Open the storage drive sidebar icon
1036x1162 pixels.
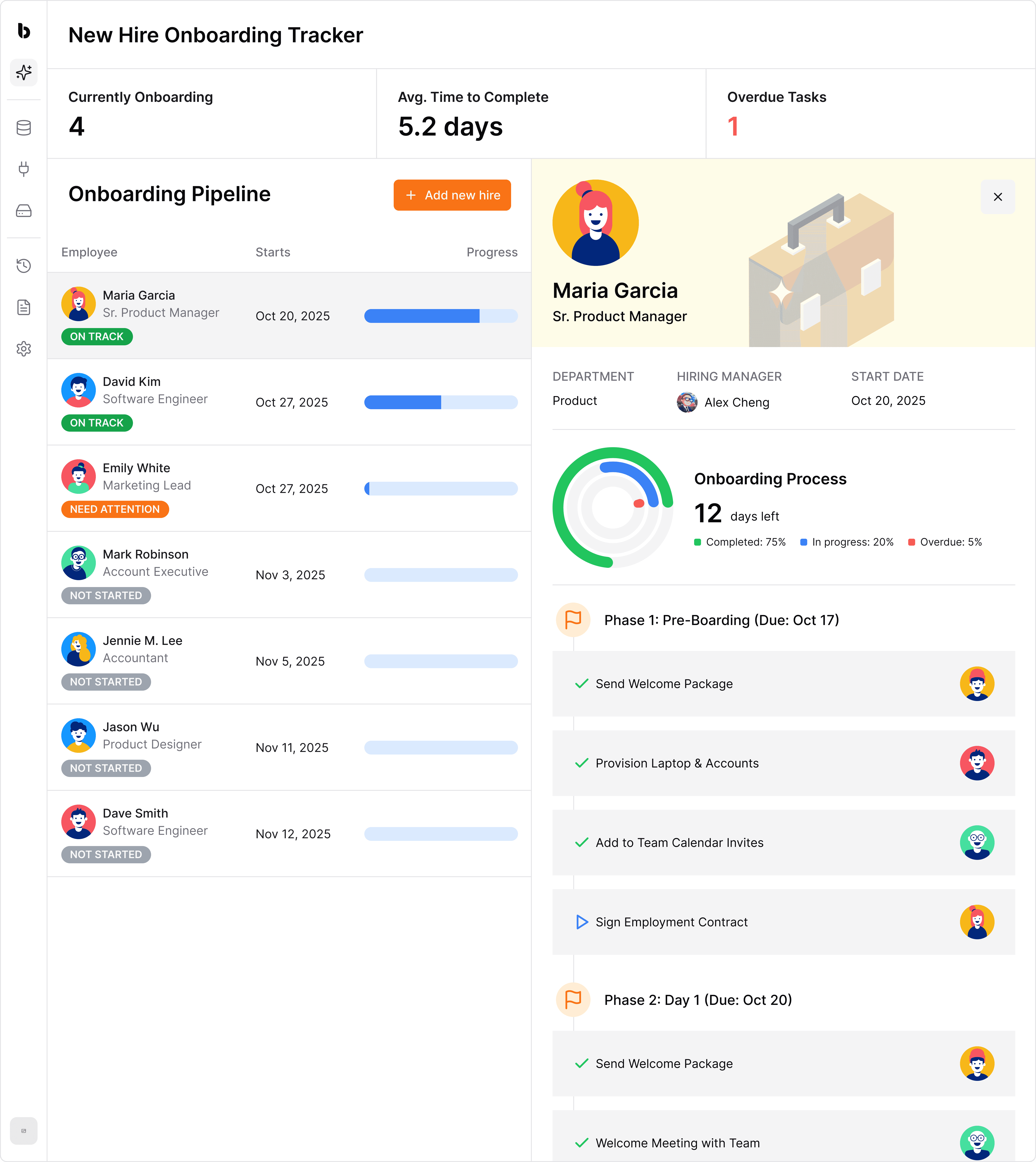(23, 211)
